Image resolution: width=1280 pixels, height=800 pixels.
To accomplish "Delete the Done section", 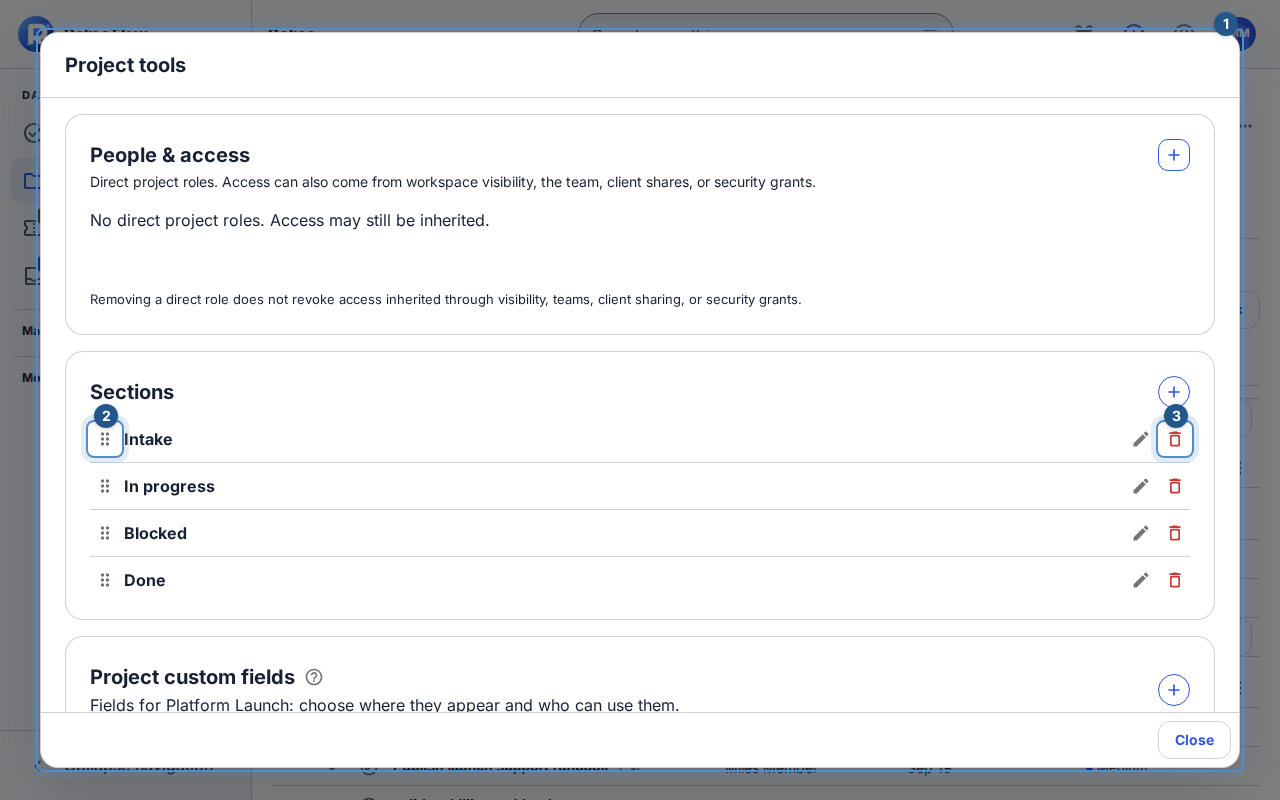I will pyautogui.click(x=1175, y=580).
